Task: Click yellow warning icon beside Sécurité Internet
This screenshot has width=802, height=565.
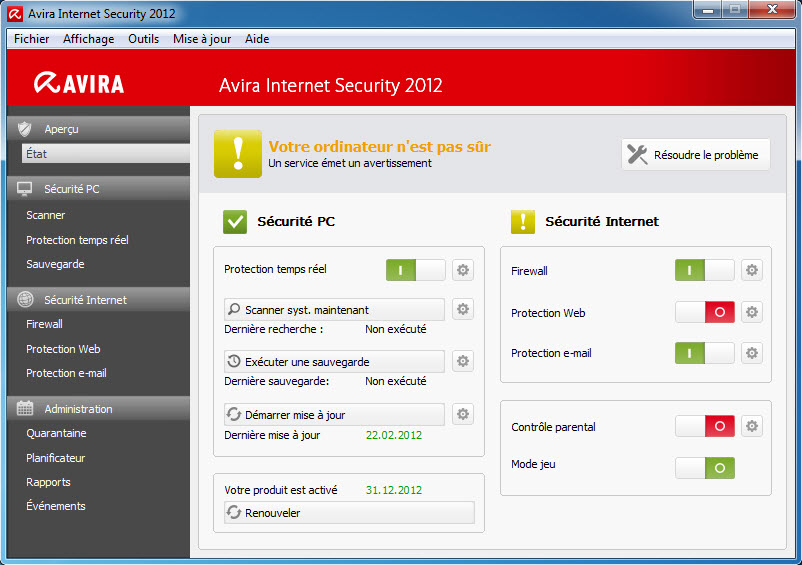Action: [x=523, y=222]
